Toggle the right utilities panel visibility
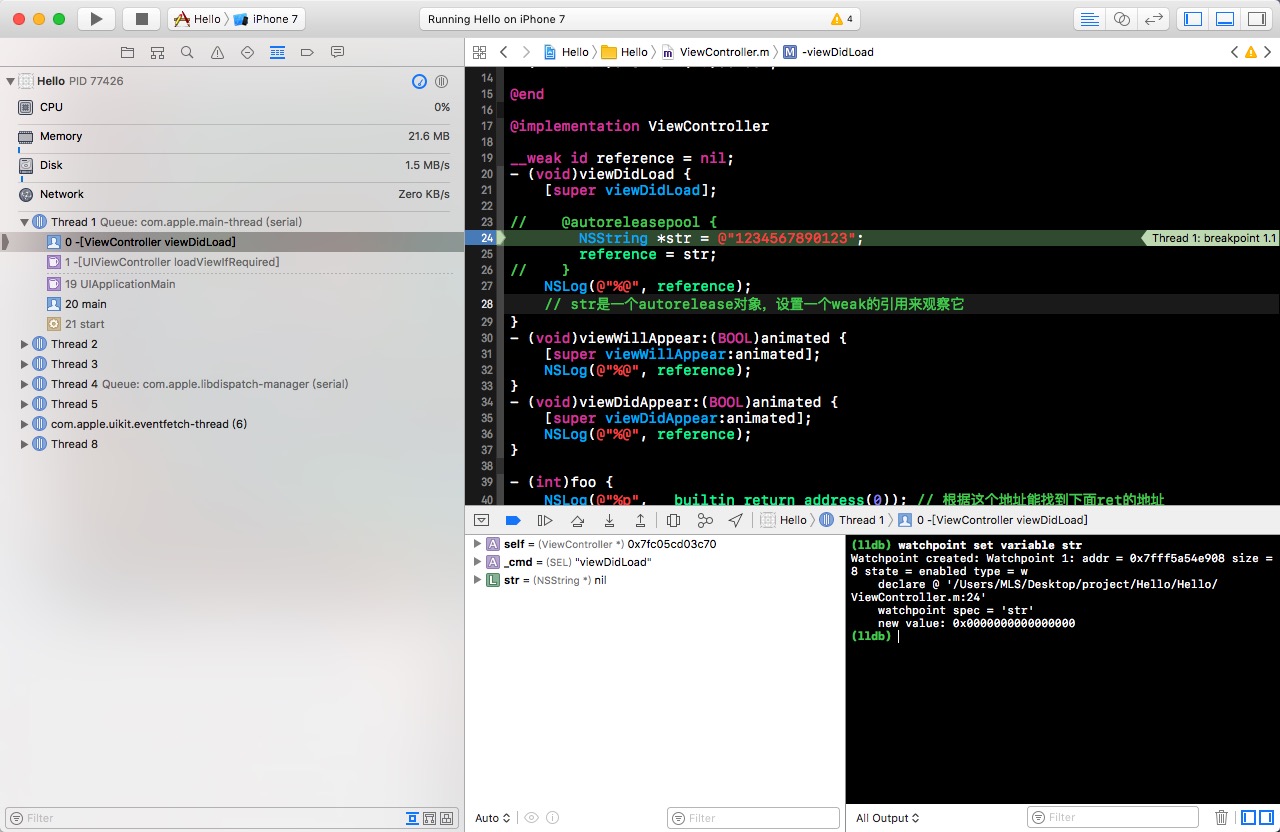1280x832 pixels. 1256,19
